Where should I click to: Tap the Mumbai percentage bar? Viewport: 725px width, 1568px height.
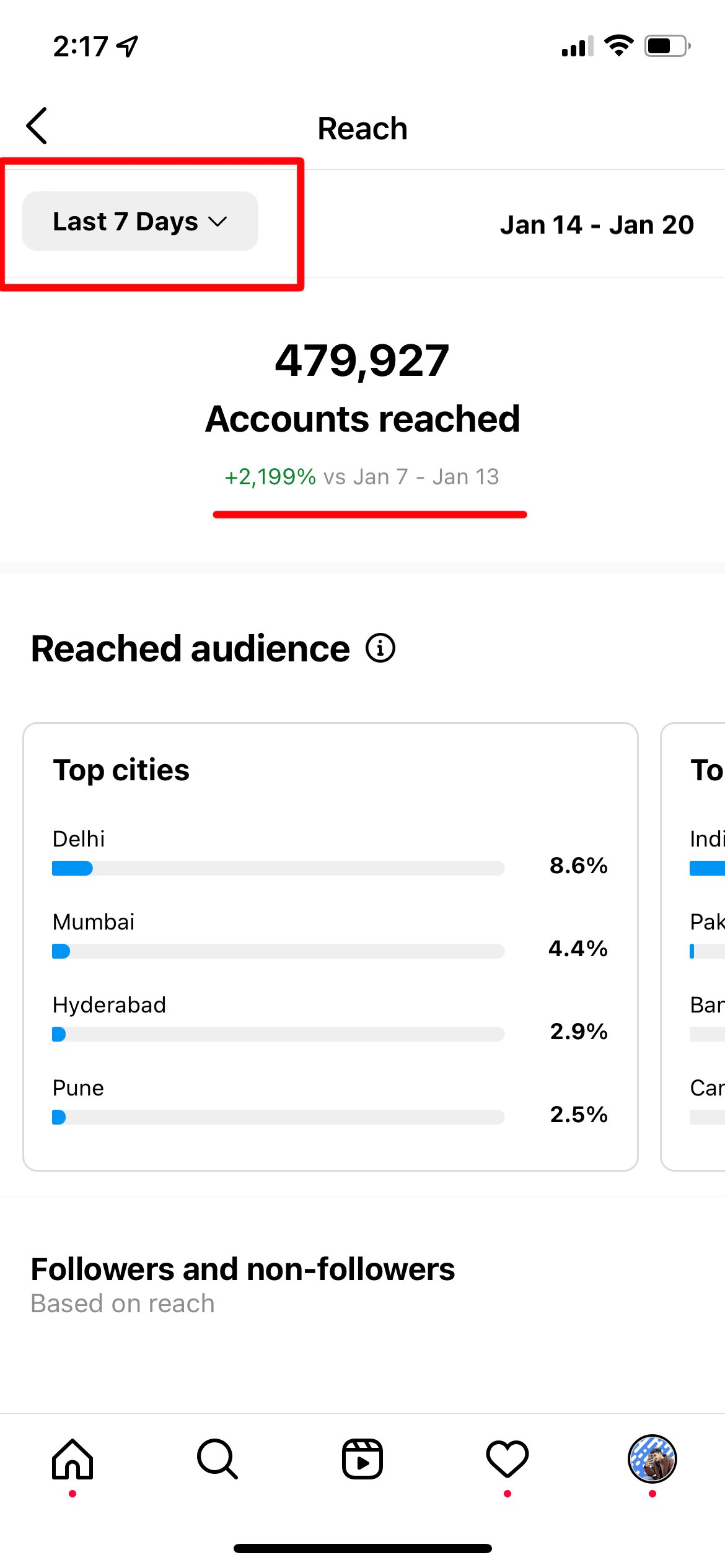[278, 951]
